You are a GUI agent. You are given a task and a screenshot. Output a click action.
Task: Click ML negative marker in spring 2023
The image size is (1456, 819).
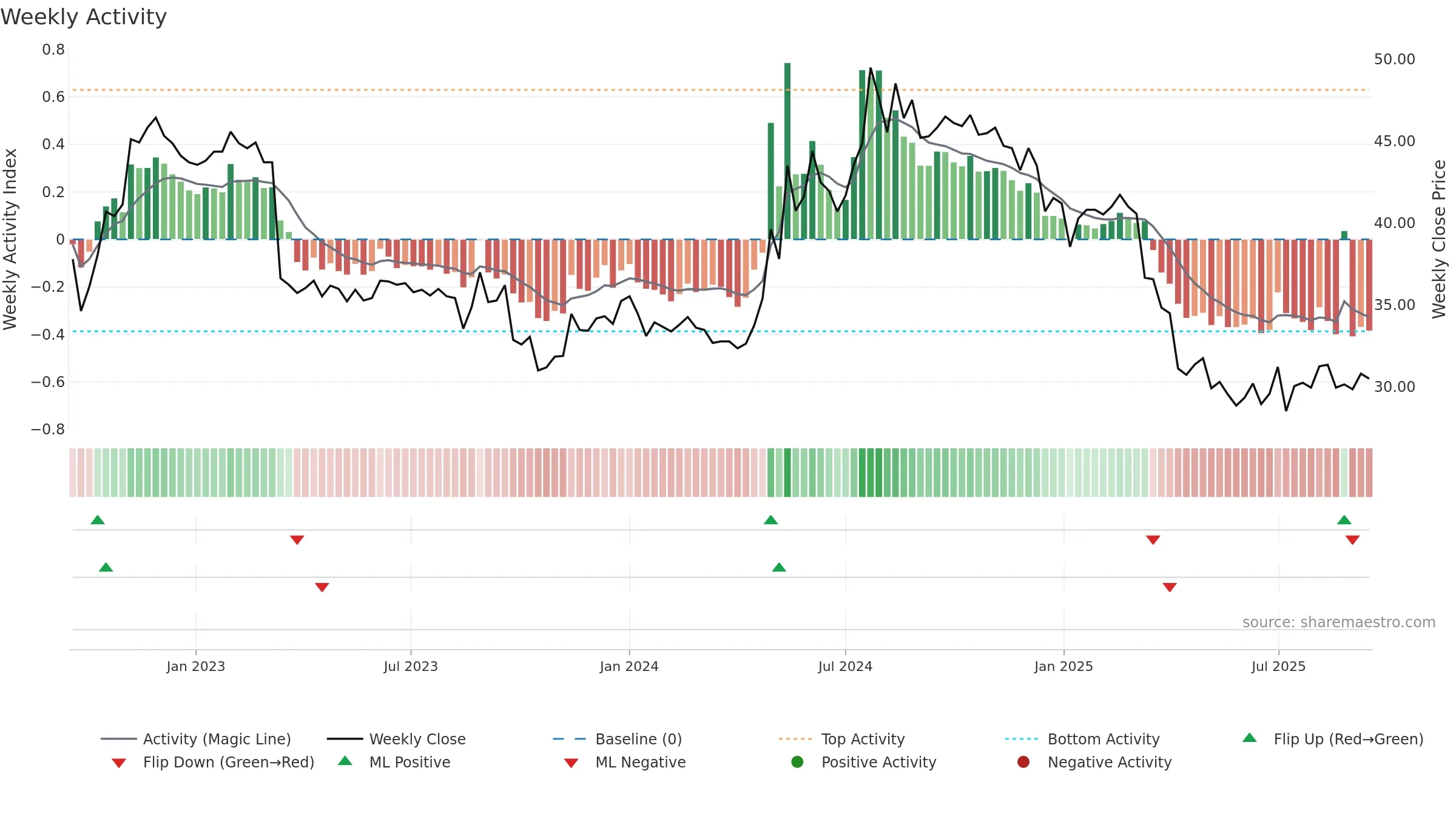pyautogui.click(x=322, y=587)
